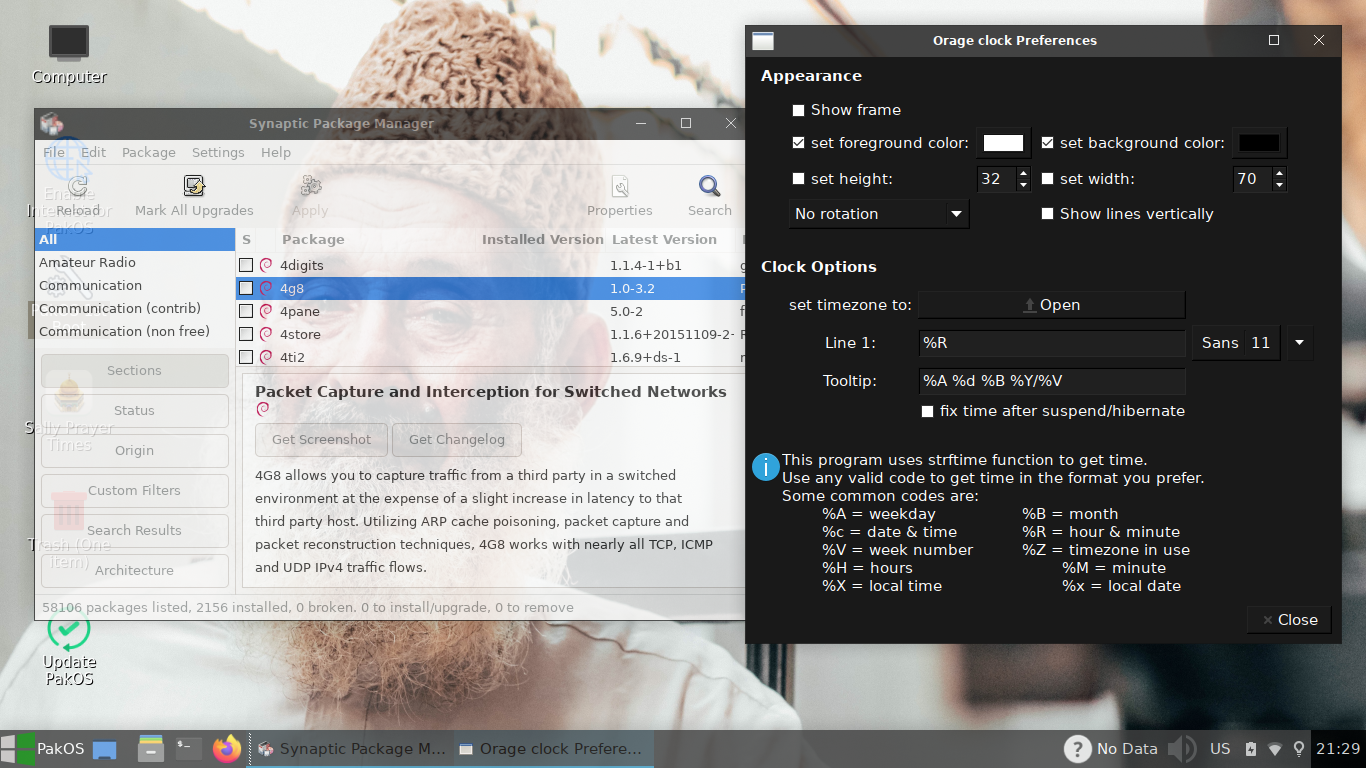The image size is (1366, 768).
Task: Enable Show lines vertically
Action: tap(1047, 214)
